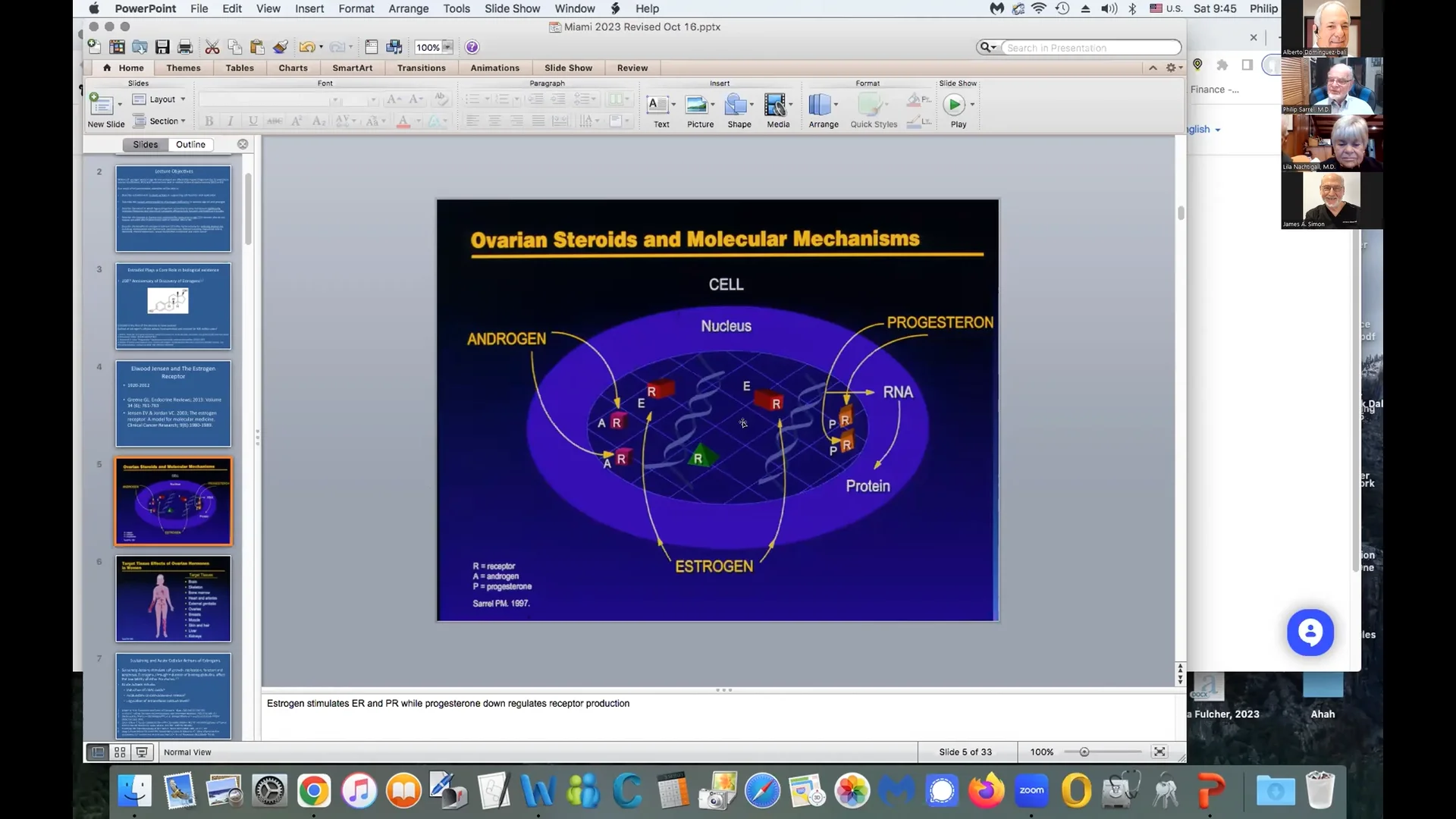
Task: Select slide 6 Target Tissue Effects thumbnail
Action: pyautogui.click(x=173, y=598)
